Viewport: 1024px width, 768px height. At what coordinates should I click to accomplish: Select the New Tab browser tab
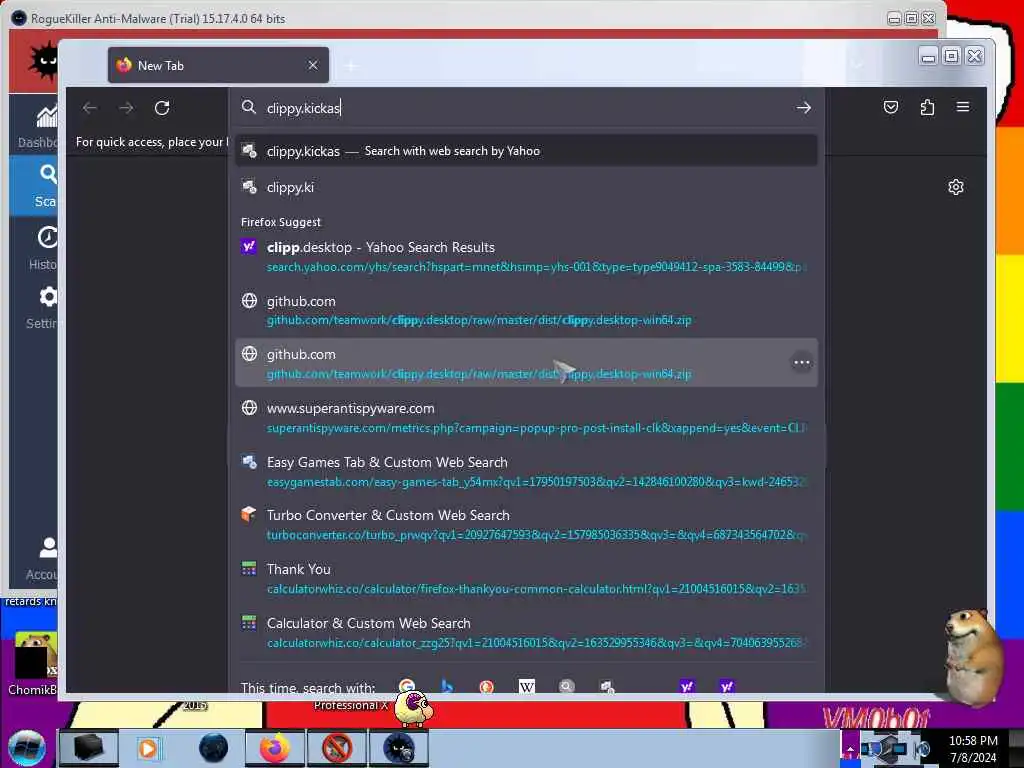218,65
